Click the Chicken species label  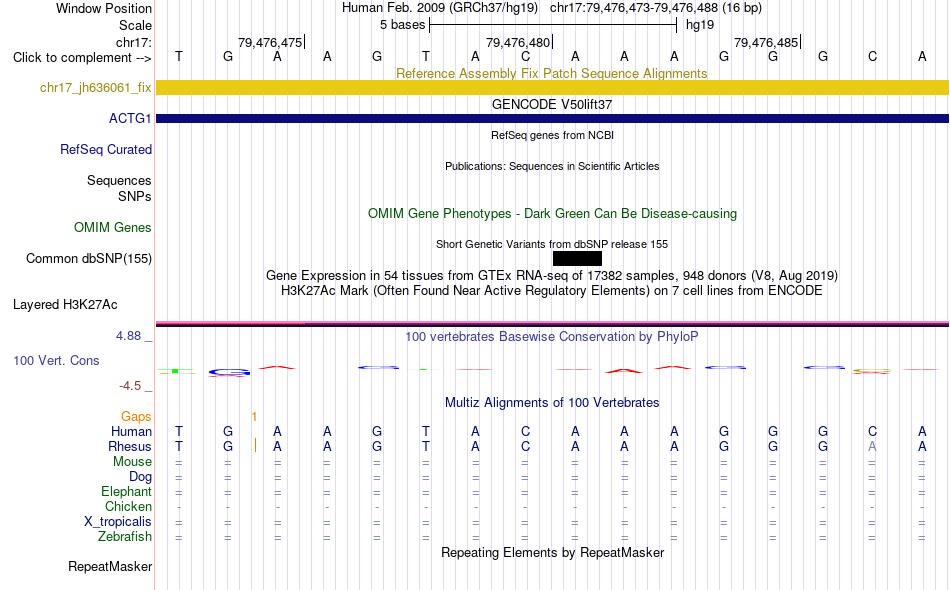pos(128,506)
